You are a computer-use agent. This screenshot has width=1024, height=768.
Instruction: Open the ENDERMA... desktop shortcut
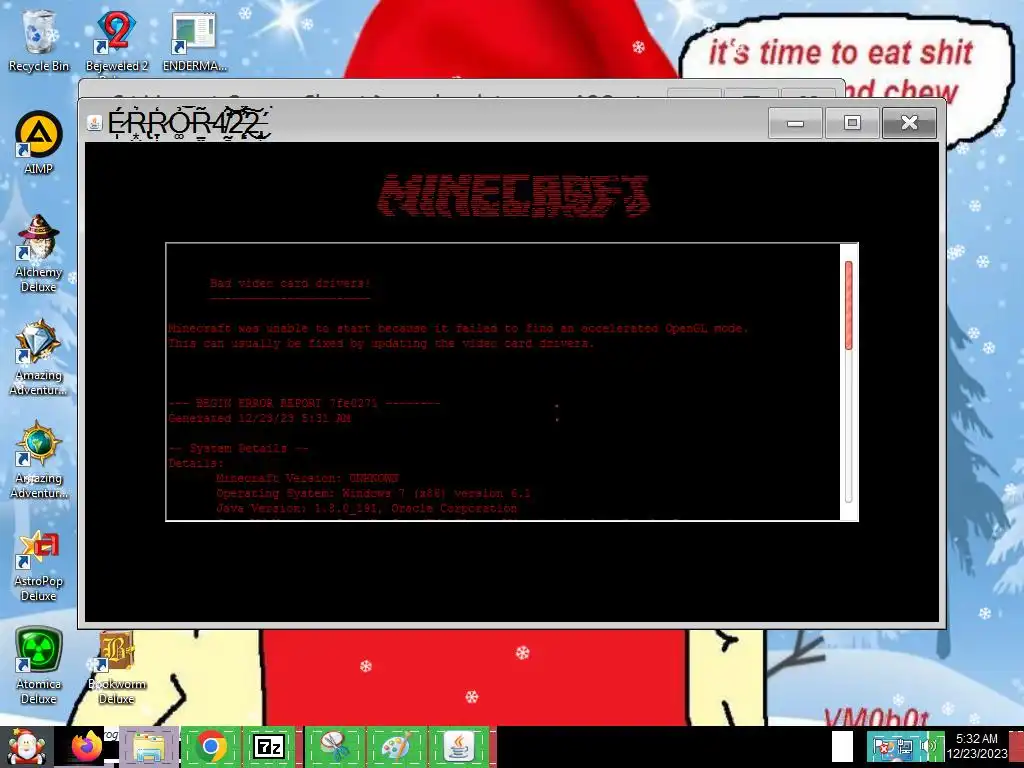pos(195,40)
